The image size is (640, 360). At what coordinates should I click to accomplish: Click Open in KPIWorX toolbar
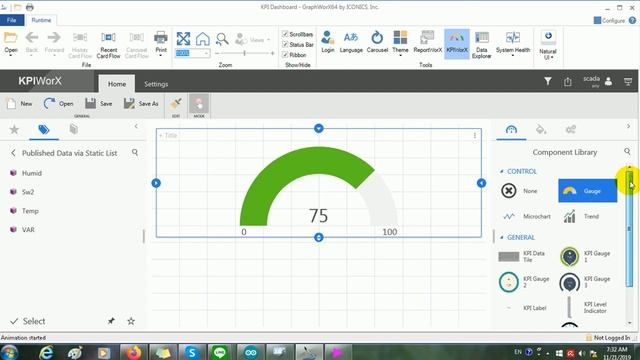pos(58,104)
